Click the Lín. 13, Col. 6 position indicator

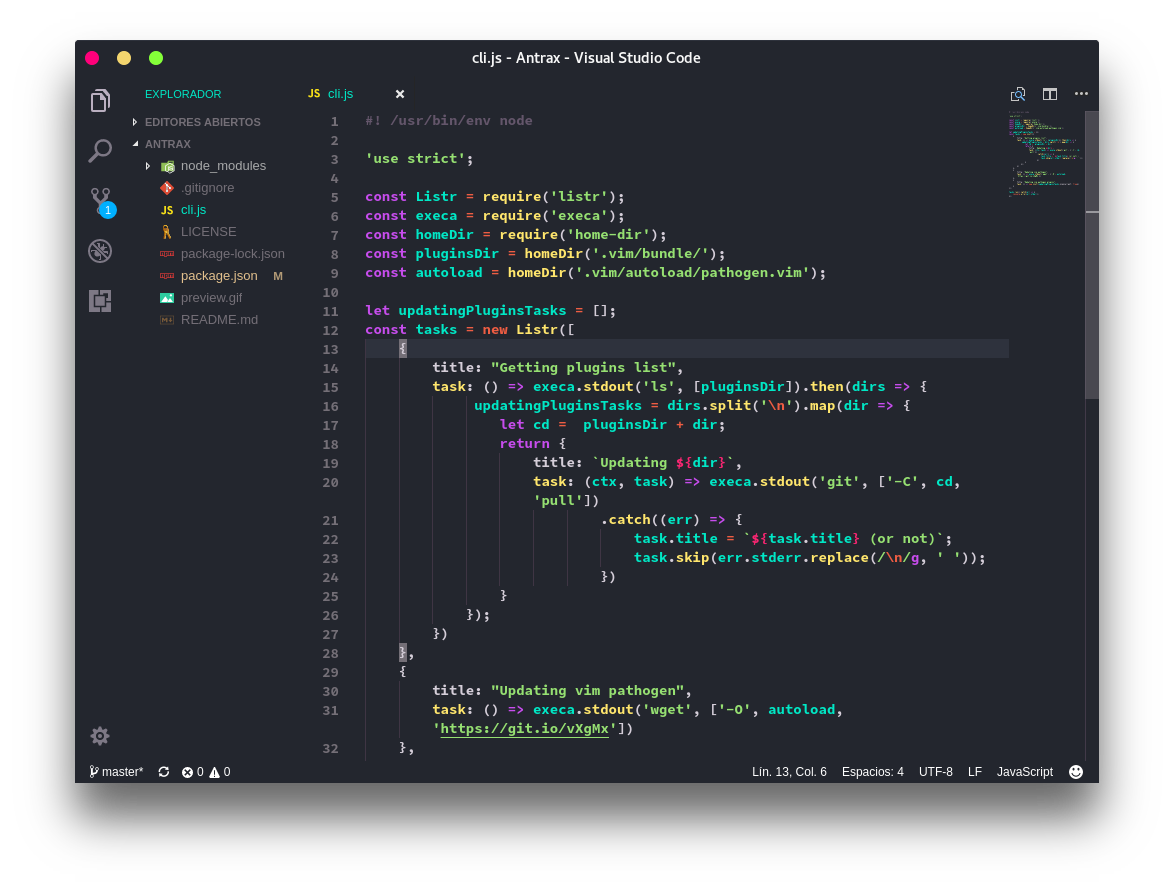789,772
